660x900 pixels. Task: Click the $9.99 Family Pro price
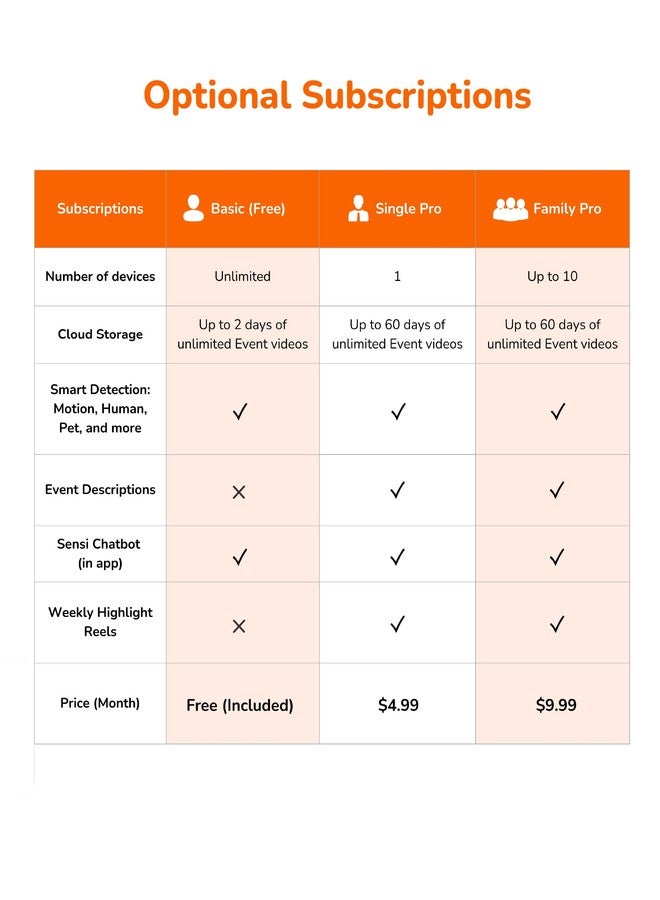[556, 705]
